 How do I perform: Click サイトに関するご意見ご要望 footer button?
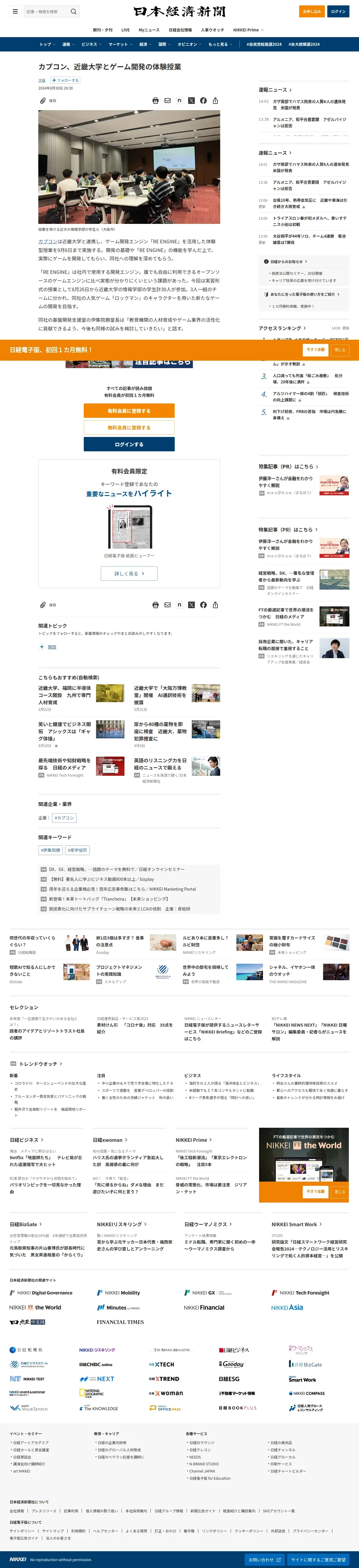[318, 1560]
